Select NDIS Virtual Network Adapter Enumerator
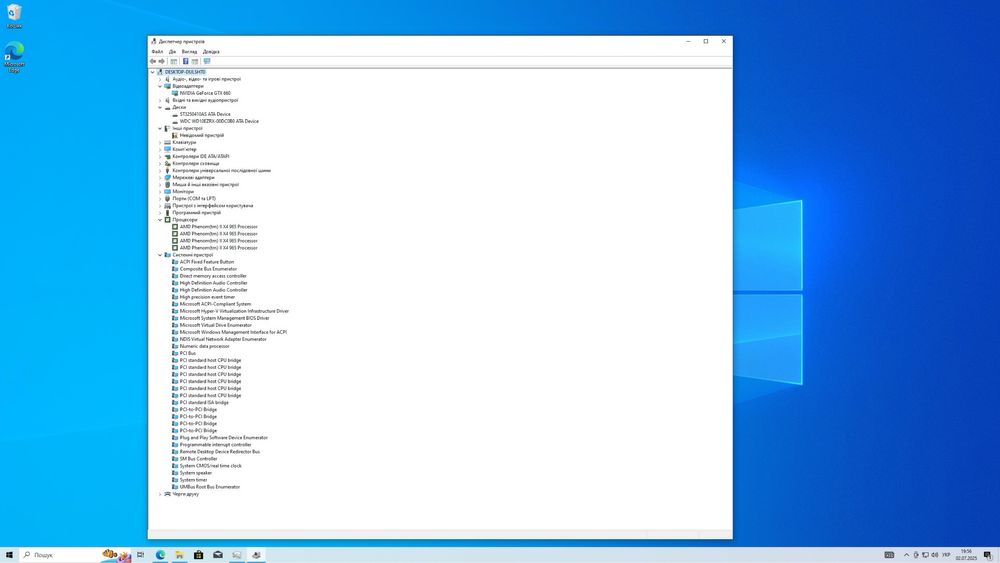1000x563 pixels. pos(223,339)
